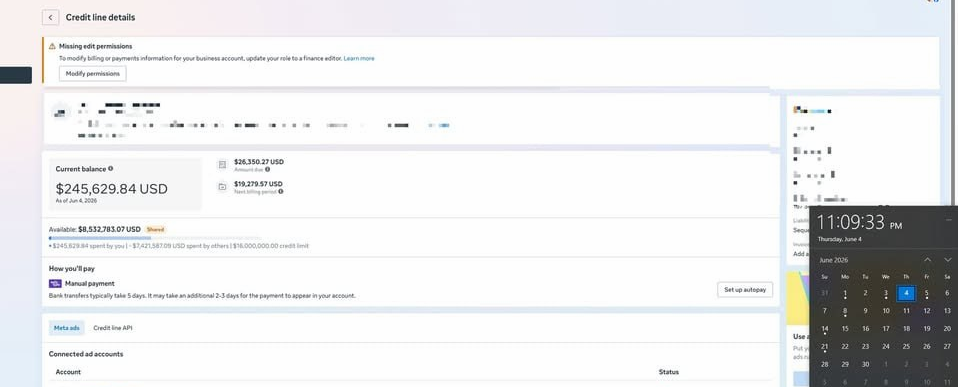Click the Modify permissions button
Viewport: 958px width, 387px height.
click(93, 73)
